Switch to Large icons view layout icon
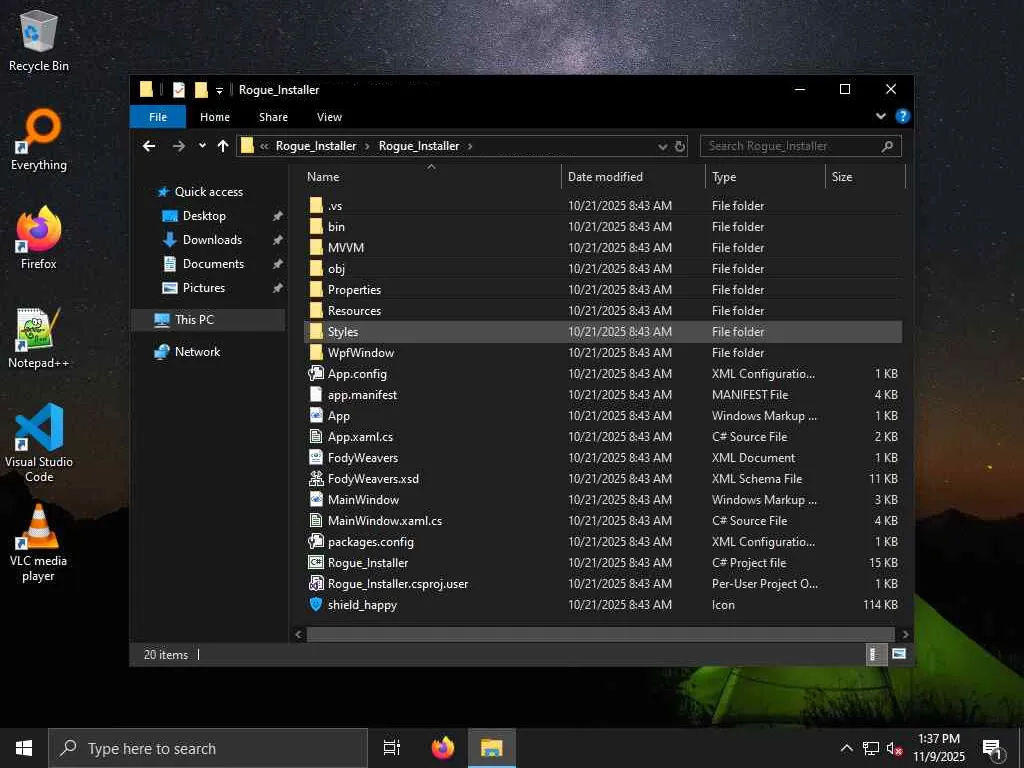Screen dimensions: 1024x768 (x=899, y=654)
